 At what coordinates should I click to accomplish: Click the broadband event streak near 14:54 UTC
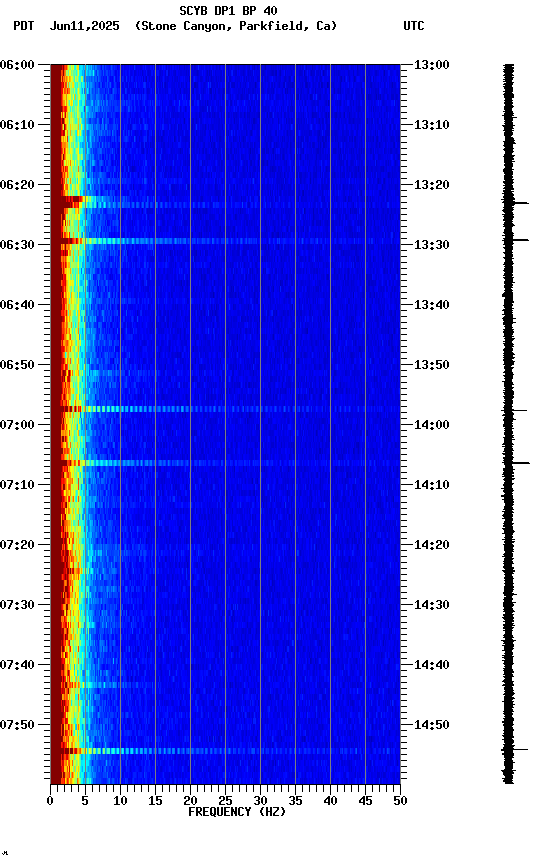click(225, 750)
